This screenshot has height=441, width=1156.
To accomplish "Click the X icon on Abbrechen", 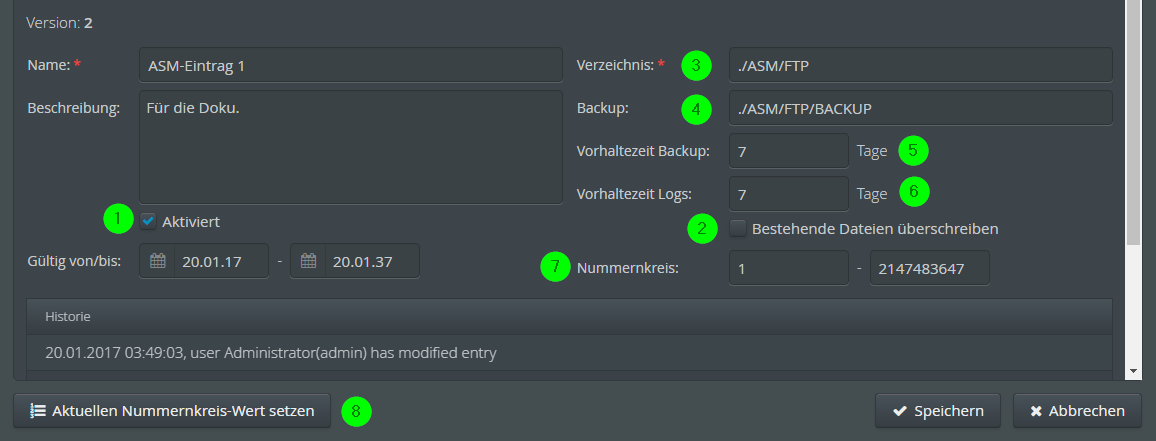I will (1036, 411).
